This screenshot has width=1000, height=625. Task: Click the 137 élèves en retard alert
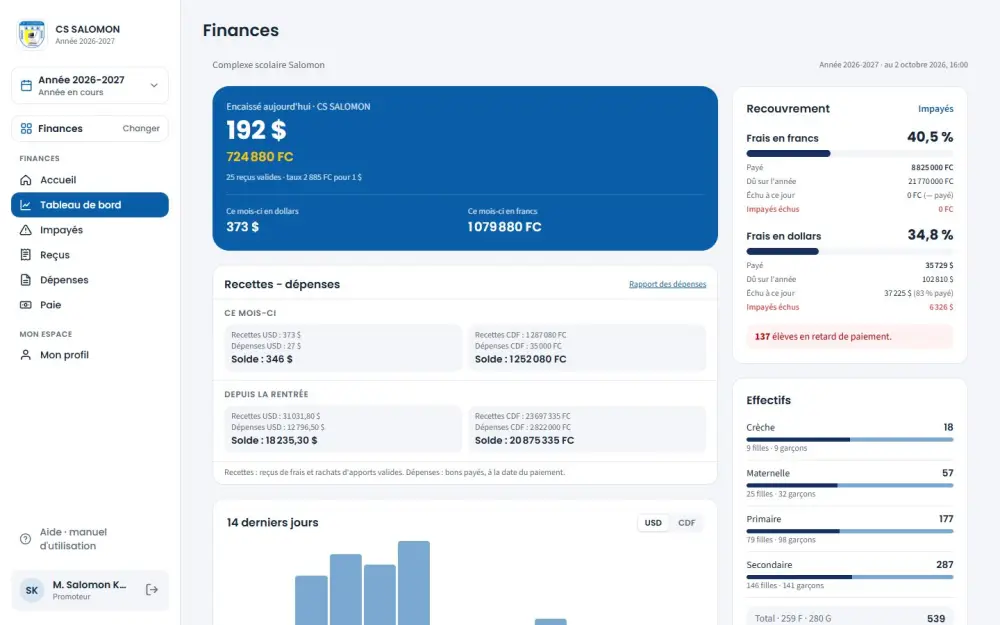click(x=849, y=337)
